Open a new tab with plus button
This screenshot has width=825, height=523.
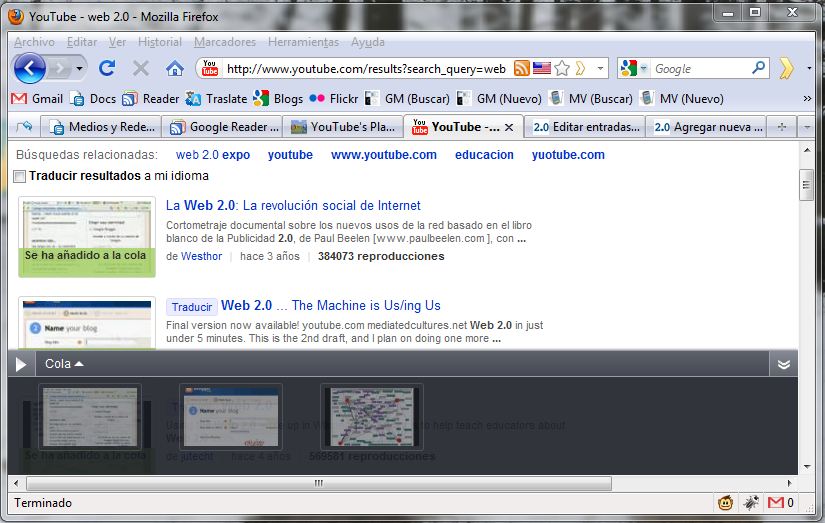click(781, 127)
